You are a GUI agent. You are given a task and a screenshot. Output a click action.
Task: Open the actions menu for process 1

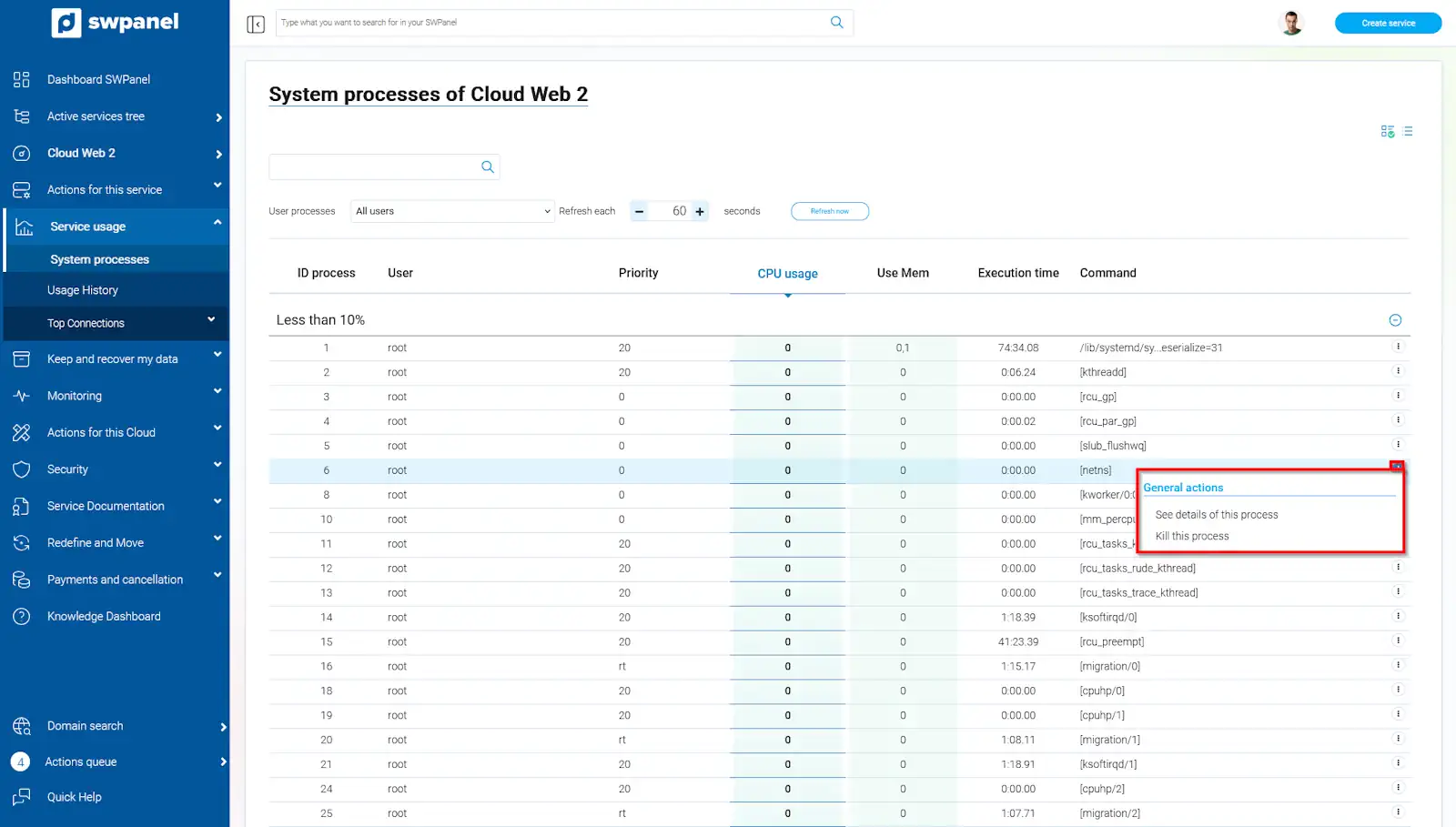click(x=1399, y=347)
